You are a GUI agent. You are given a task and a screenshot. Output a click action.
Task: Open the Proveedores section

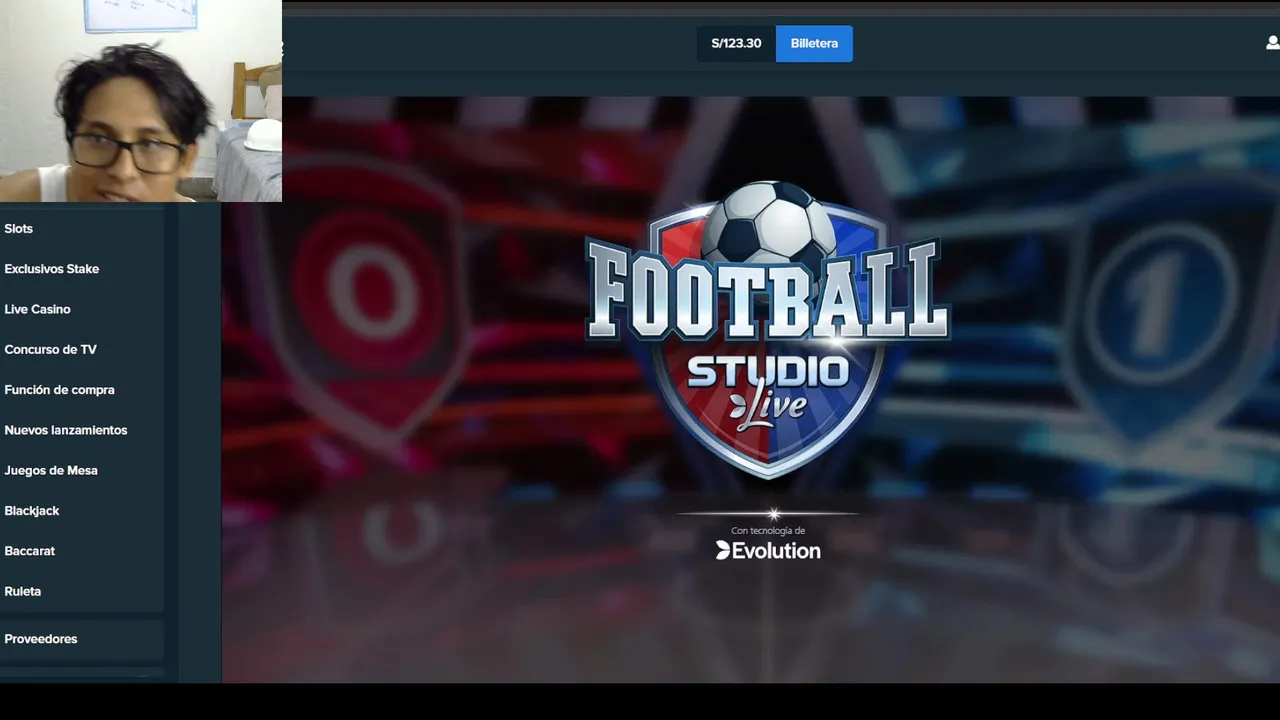coord(40,639)
